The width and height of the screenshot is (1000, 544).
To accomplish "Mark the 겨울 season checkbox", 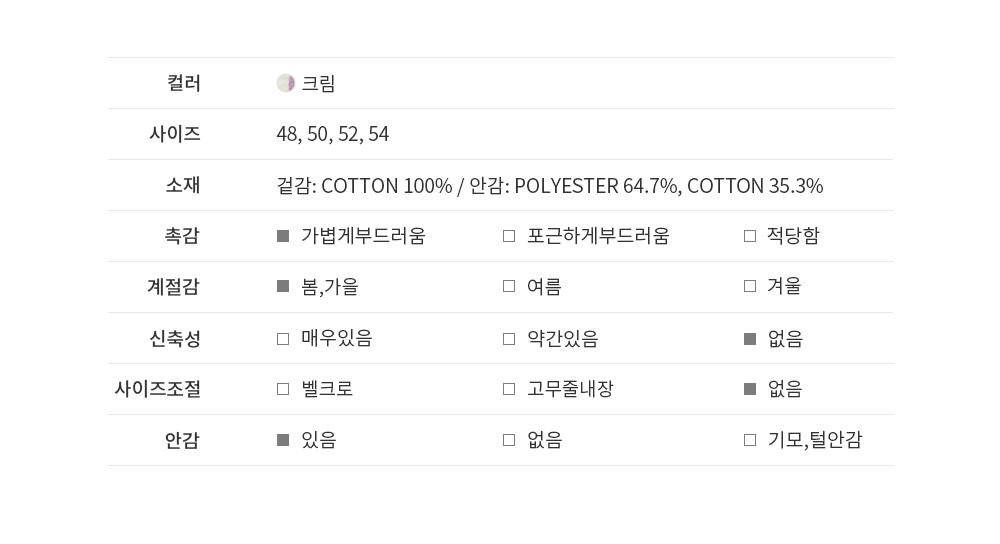I will [x=750, y=286].
